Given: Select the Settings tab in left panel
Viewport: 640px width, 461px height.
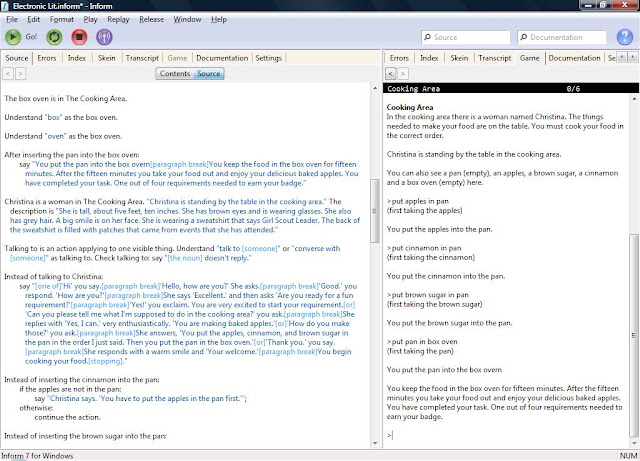Looking at the screenshot, I should [269, 58].
